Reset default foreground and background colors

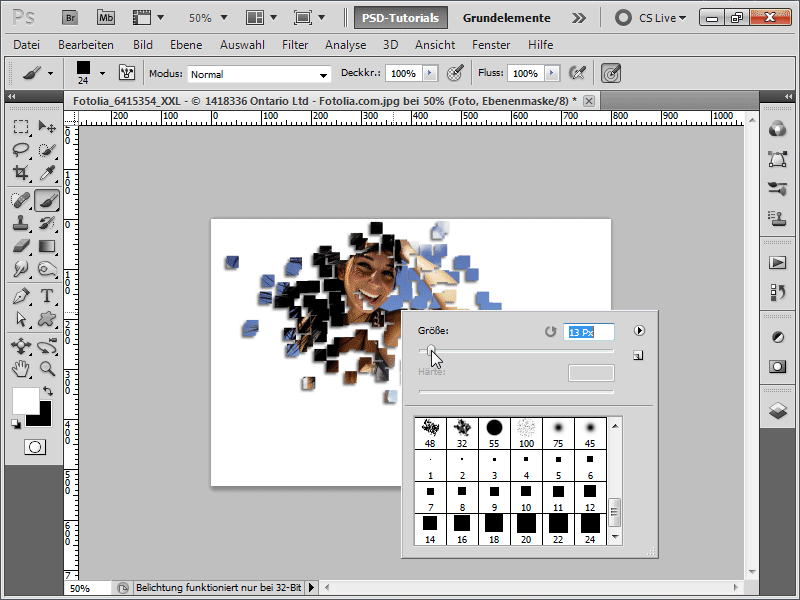pyautogui.click(x=16, y=423)
